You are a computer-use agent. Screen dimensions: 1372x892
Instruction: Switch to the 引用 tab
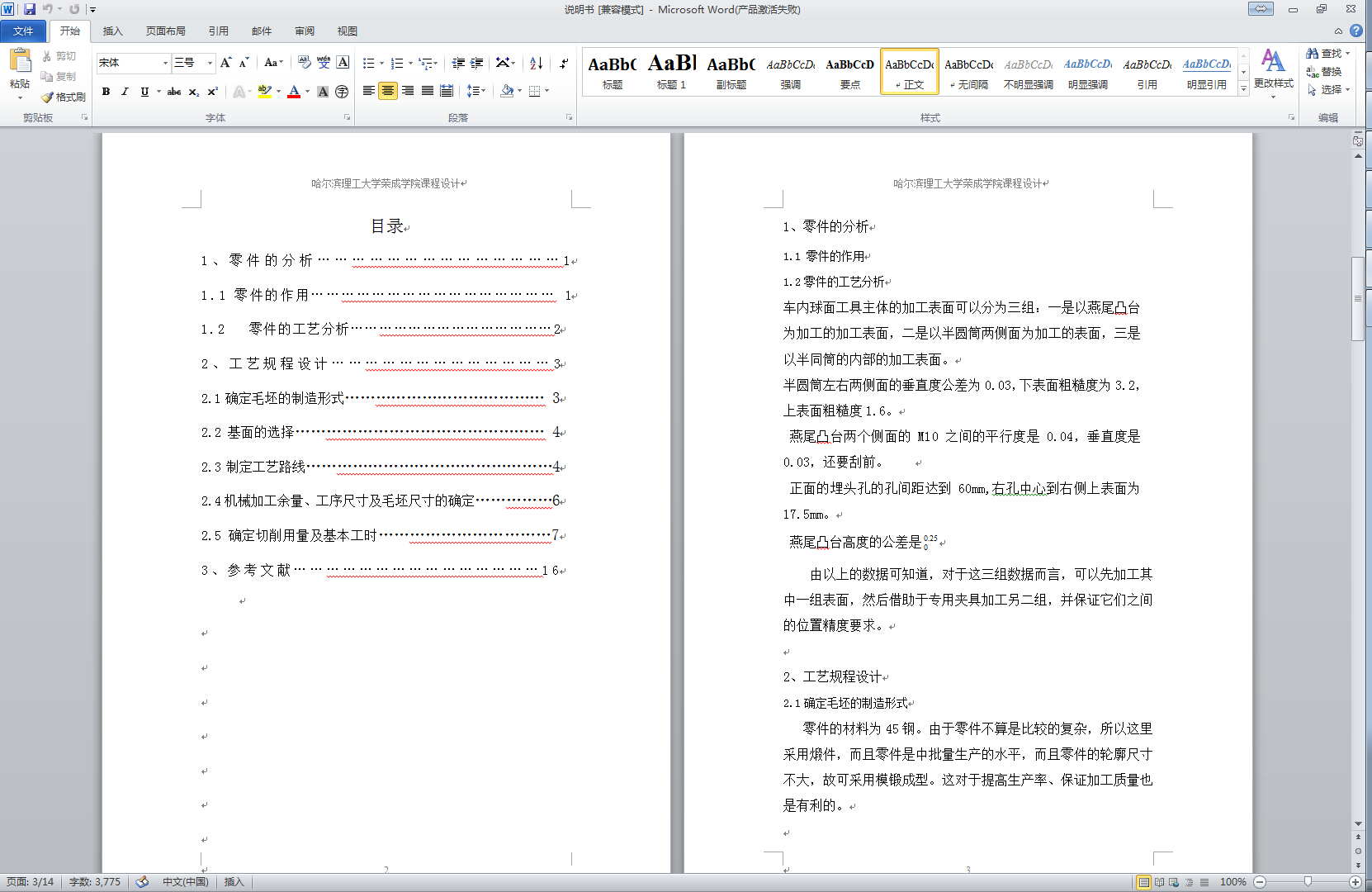tap(218, 31)
